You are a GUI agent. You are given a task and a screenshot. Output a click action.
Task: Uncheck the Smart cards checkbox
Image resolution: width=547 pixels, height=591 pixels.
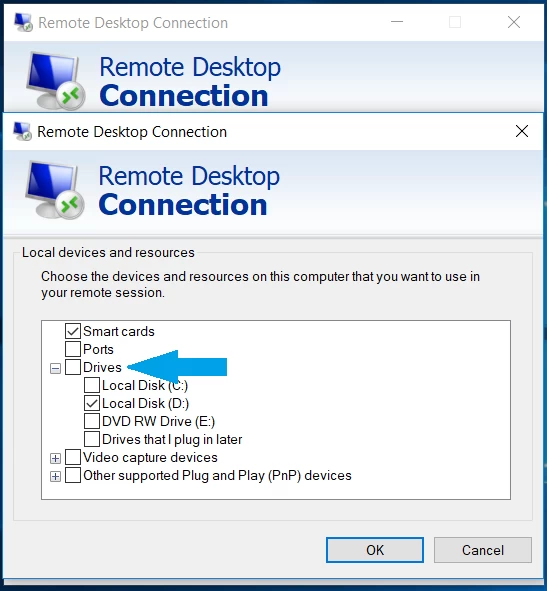pyautogui.click(x=73, y=331)
